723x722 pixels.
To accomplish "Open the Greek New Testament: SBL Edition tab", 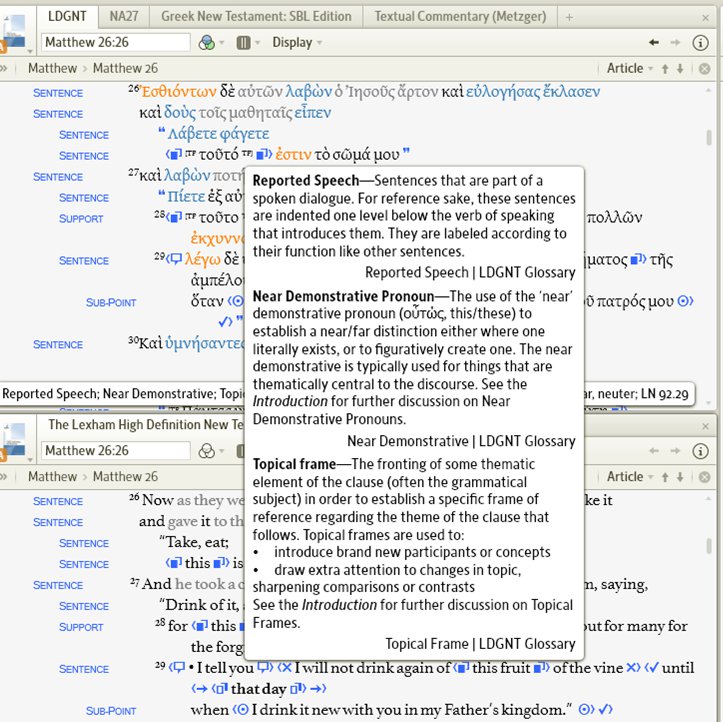I will (x=256, y=17).
